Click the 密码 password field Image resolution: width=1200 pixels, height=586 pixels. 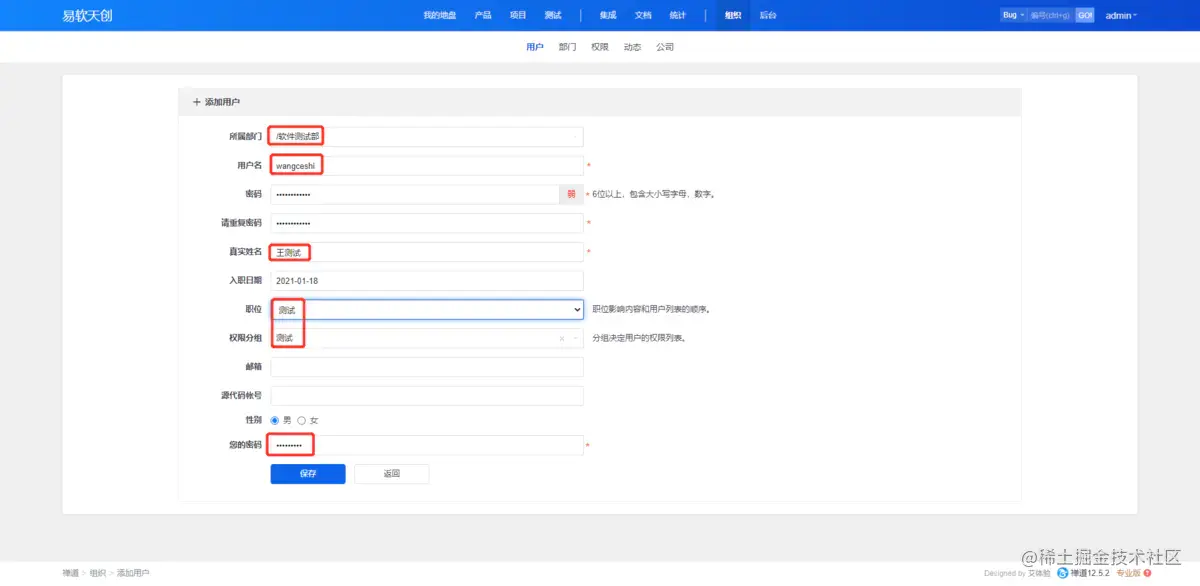pyautogui.click(x=415, y=194)
